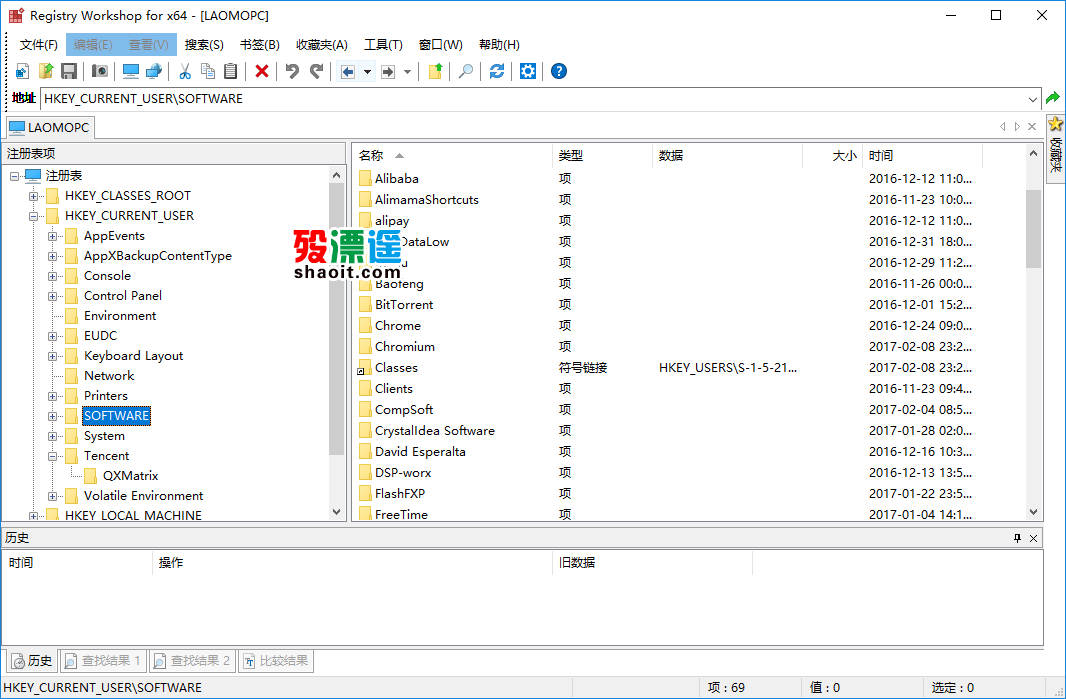Screen dimensions: 1066x699
Task: Click the connect network registry icon
Action: [154, 71]
